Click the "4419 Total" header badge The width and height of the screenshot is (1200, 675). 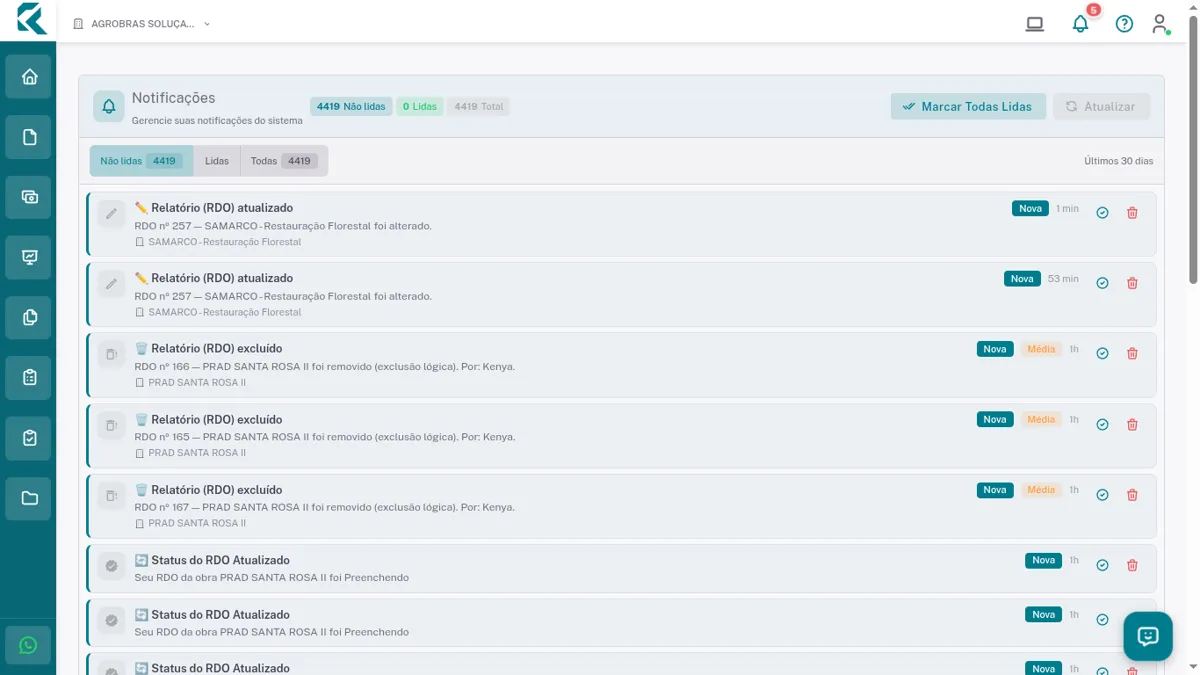478,107
